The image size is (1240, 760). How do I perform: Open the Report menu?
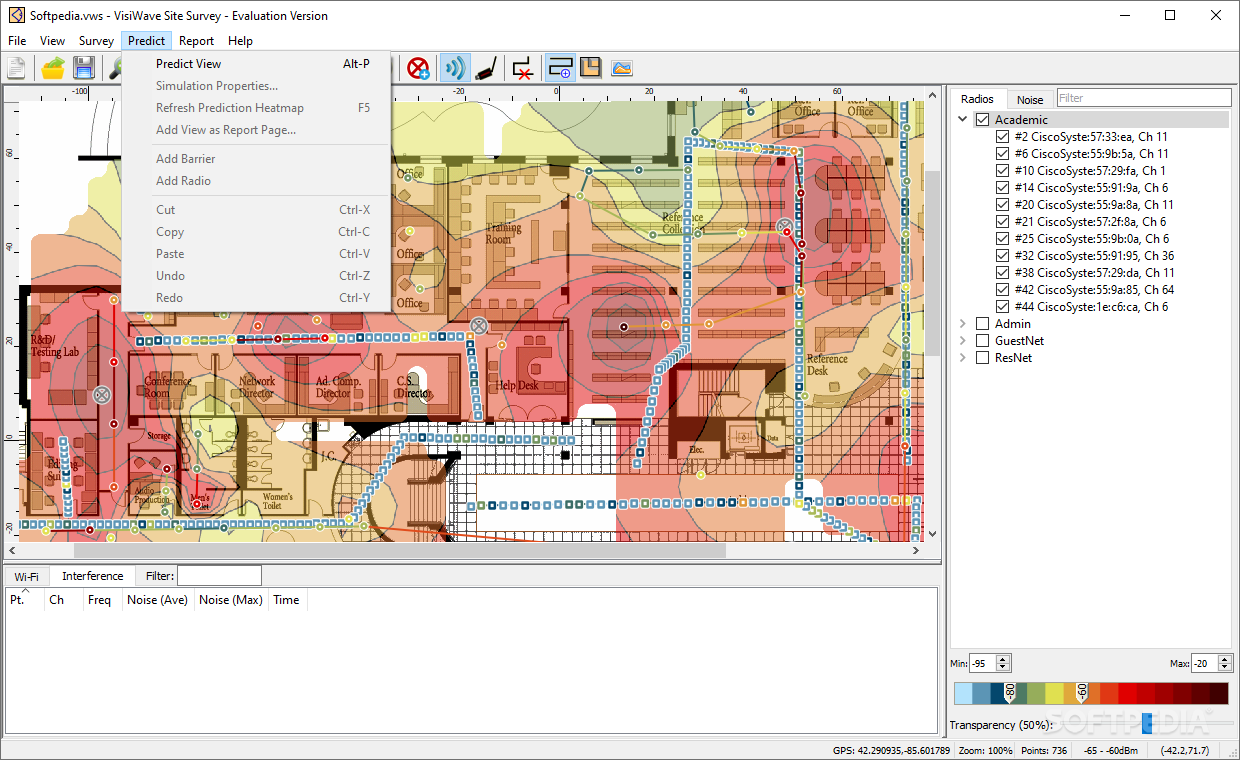[x=196, y=41]
